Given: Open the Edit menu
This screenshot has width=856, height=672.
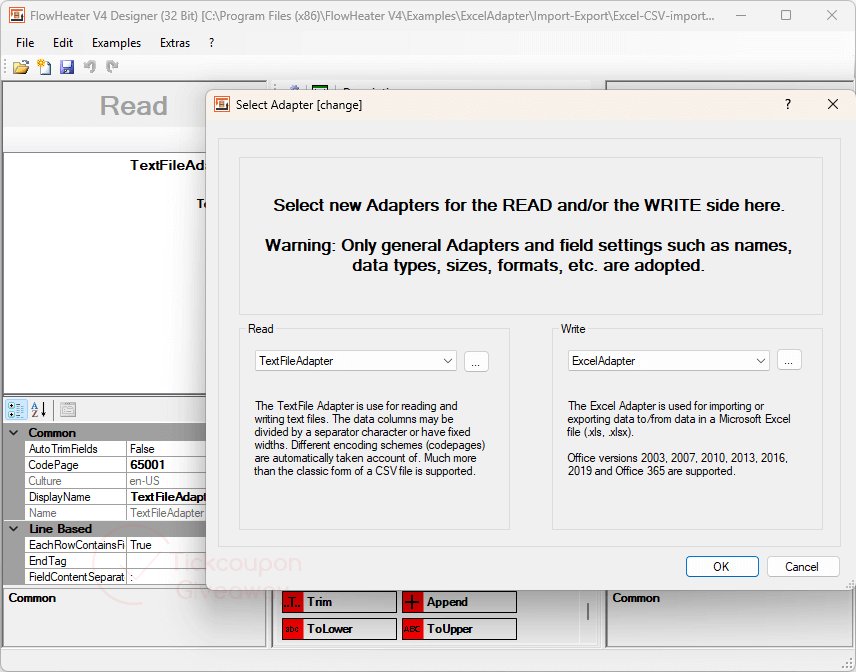Looking at the screenshot, I should click(x=63, y=43).
